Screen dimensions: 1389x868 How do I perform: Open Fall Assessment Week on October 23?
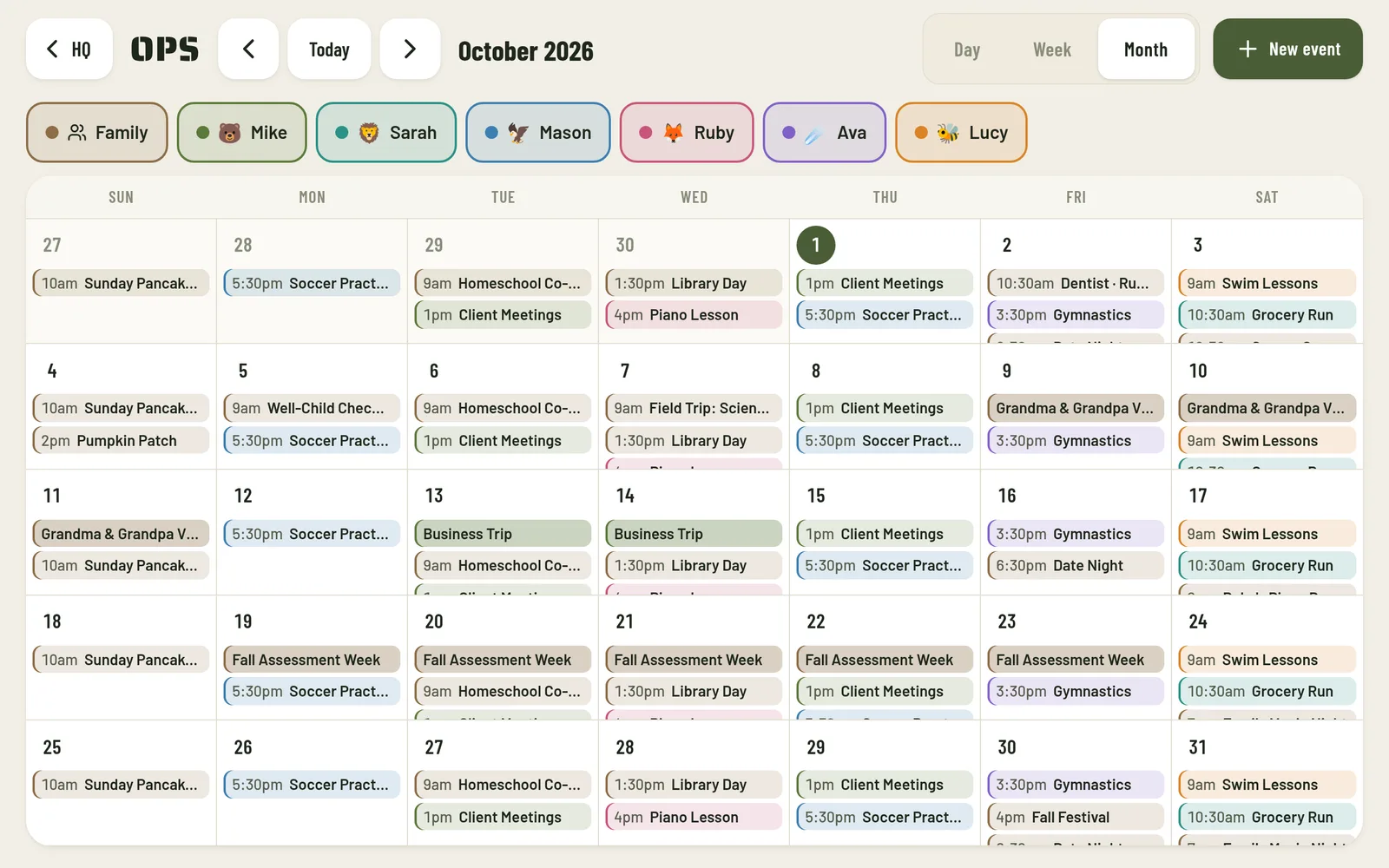1076,660
